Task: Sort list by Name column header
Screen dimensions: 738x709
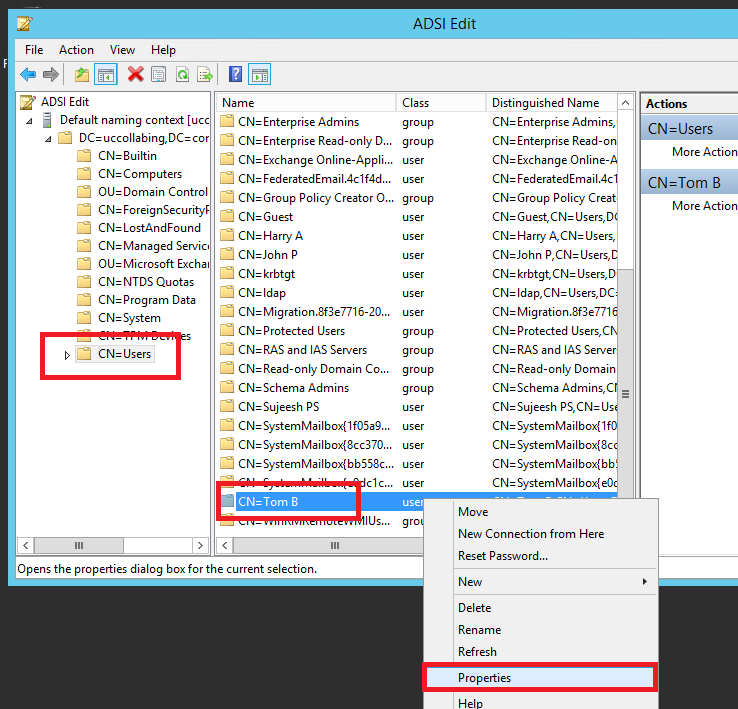Action: pyautogui.click(x=306, y=103)
